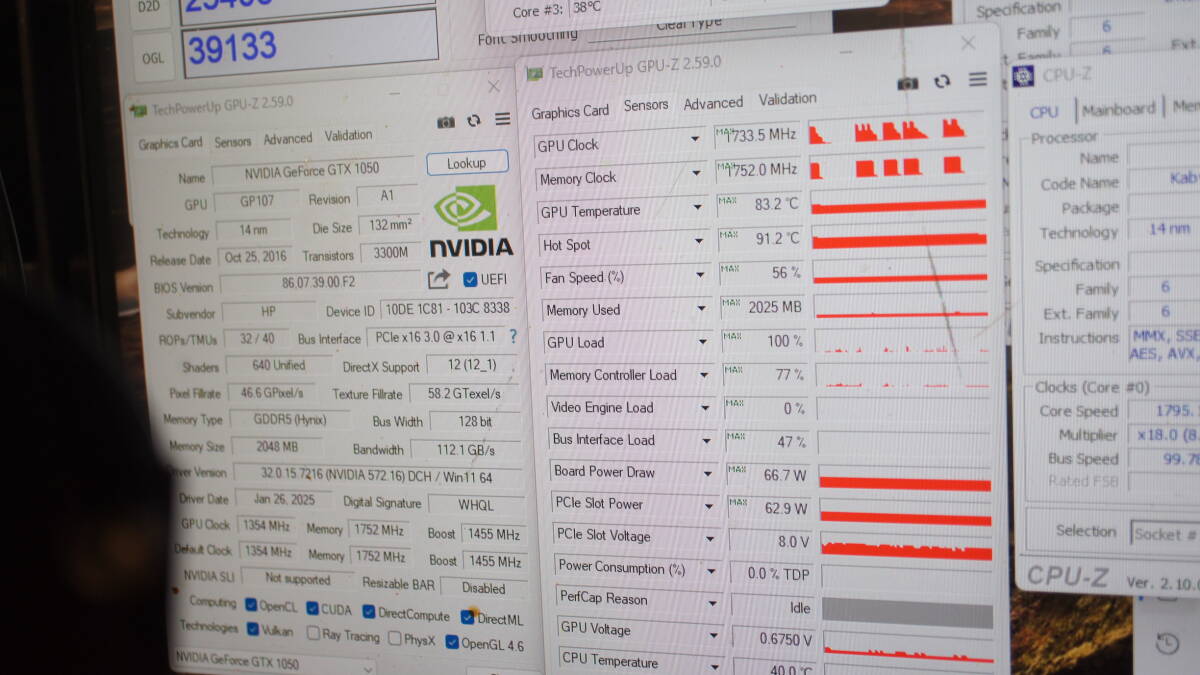Viewport: 1200px width, 675px height.
Task: Click the BIOS Version field 86.07.39.00.F2
Action: [x=318, y=283]
